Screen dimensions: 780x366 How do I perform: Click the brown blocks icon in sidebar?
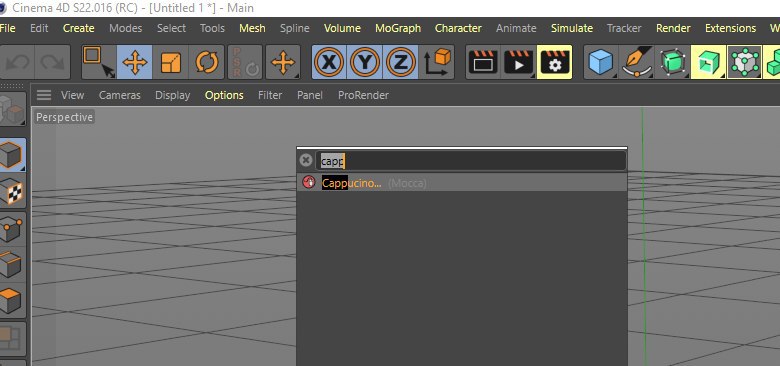(x=12, y=339)
